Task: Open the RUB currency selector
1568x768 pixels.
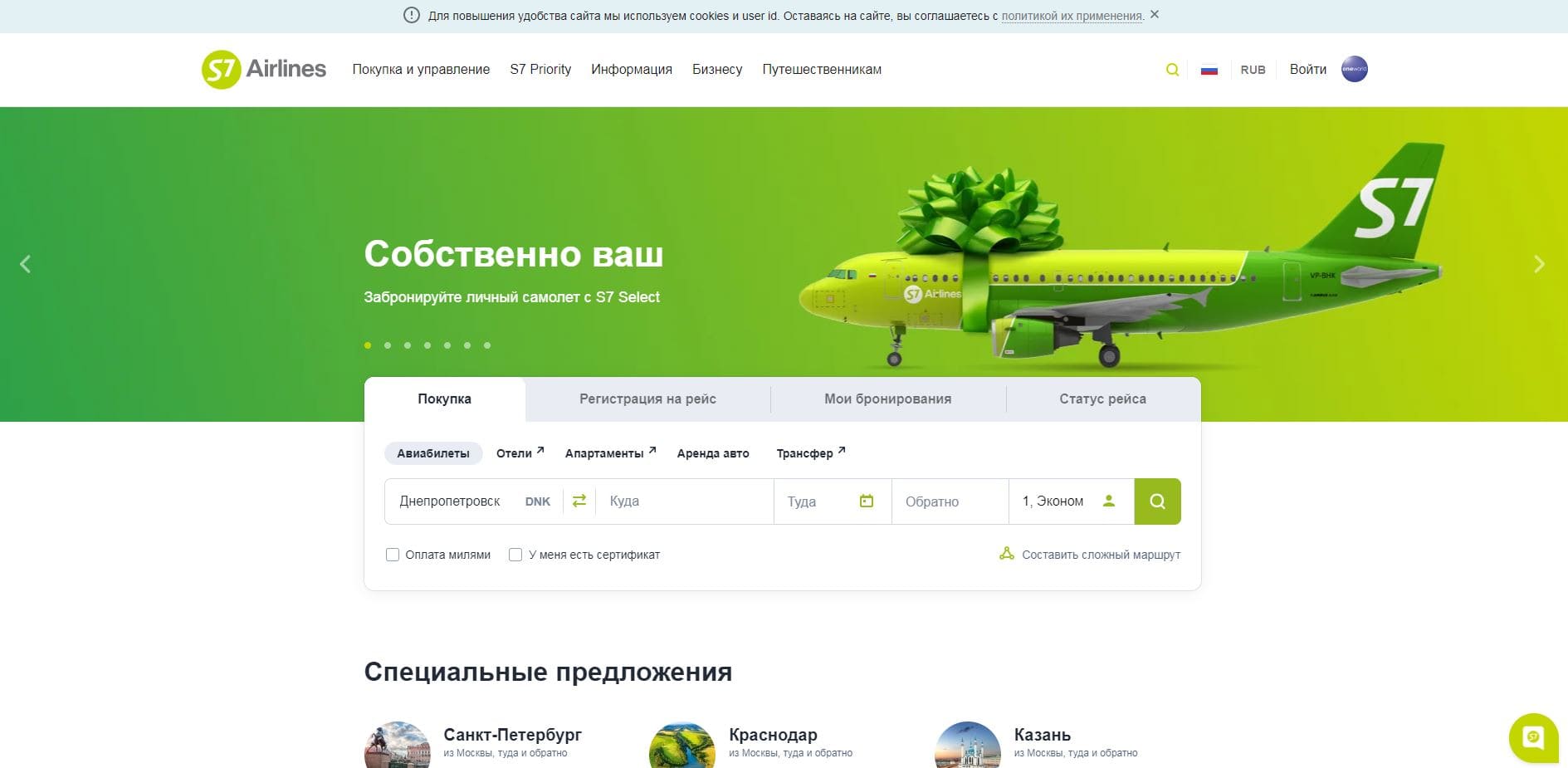Action: 1253,70
